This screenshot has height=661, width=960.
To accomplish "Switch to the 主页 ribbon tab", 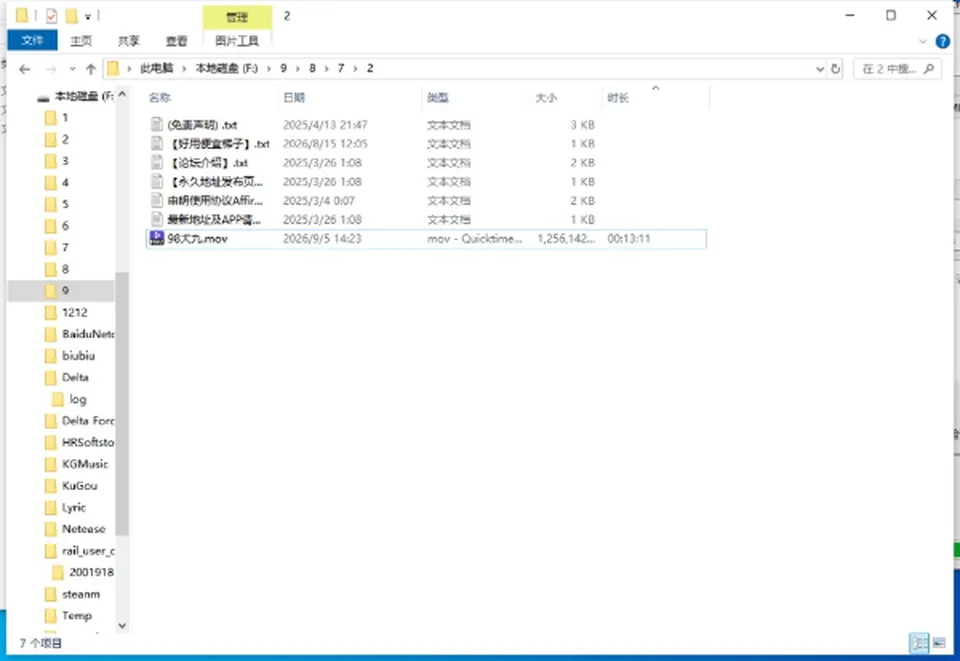I will coord(81,41).
